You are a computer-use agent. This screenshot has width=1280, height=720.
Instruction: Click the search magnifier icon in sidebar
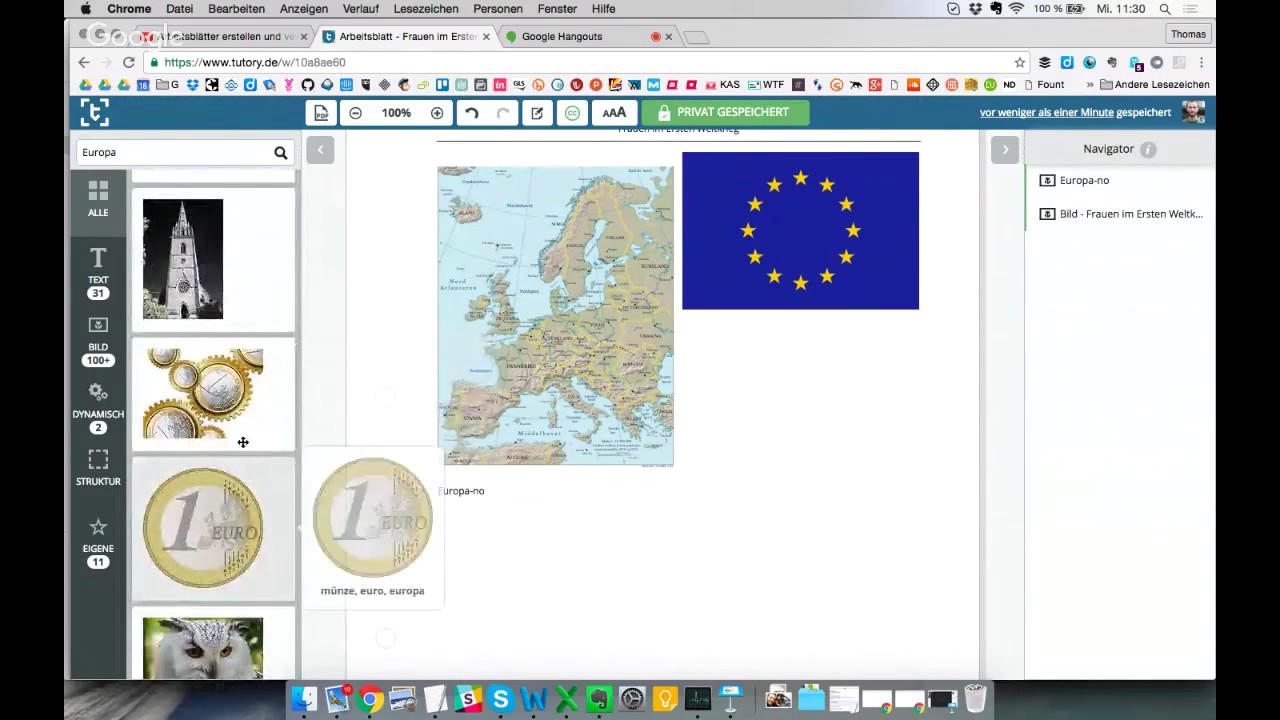click(281, 153)
